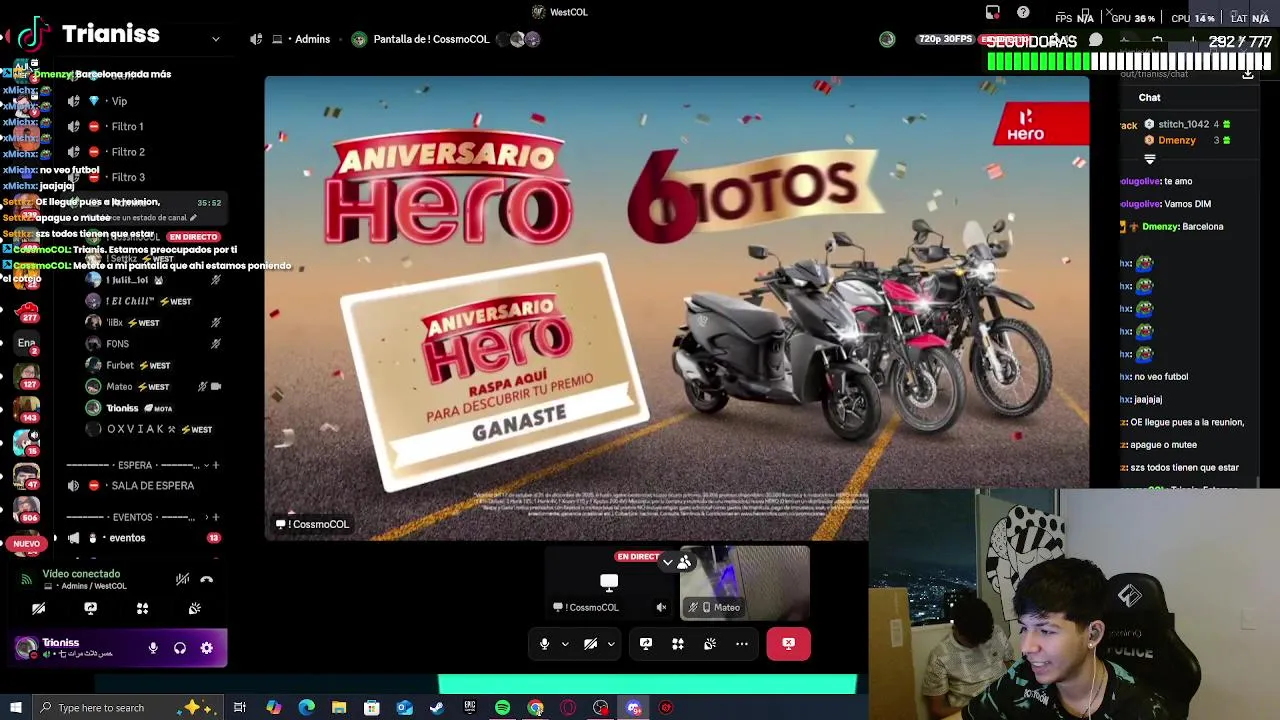
Task: Open more options ellipsis in call bar
Action: tap(742, 644)
